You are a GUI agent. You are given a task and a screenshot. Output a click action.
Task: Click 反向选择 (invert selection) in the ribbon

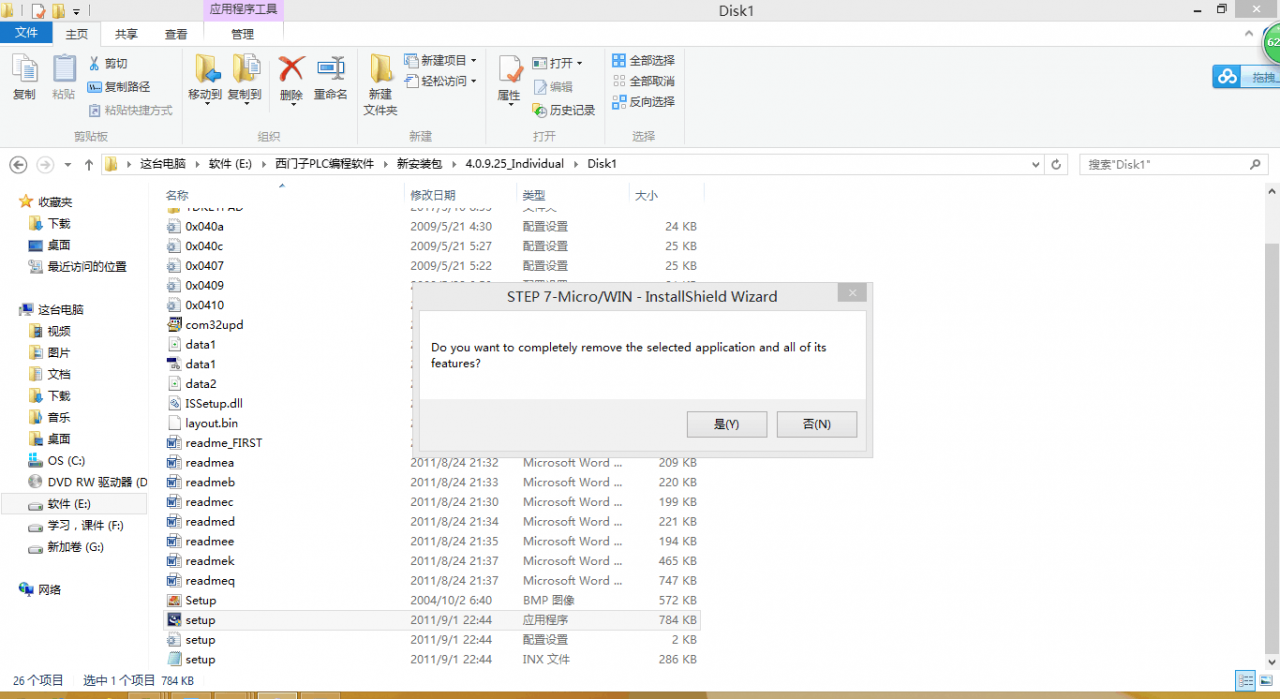tap(644, 102)
